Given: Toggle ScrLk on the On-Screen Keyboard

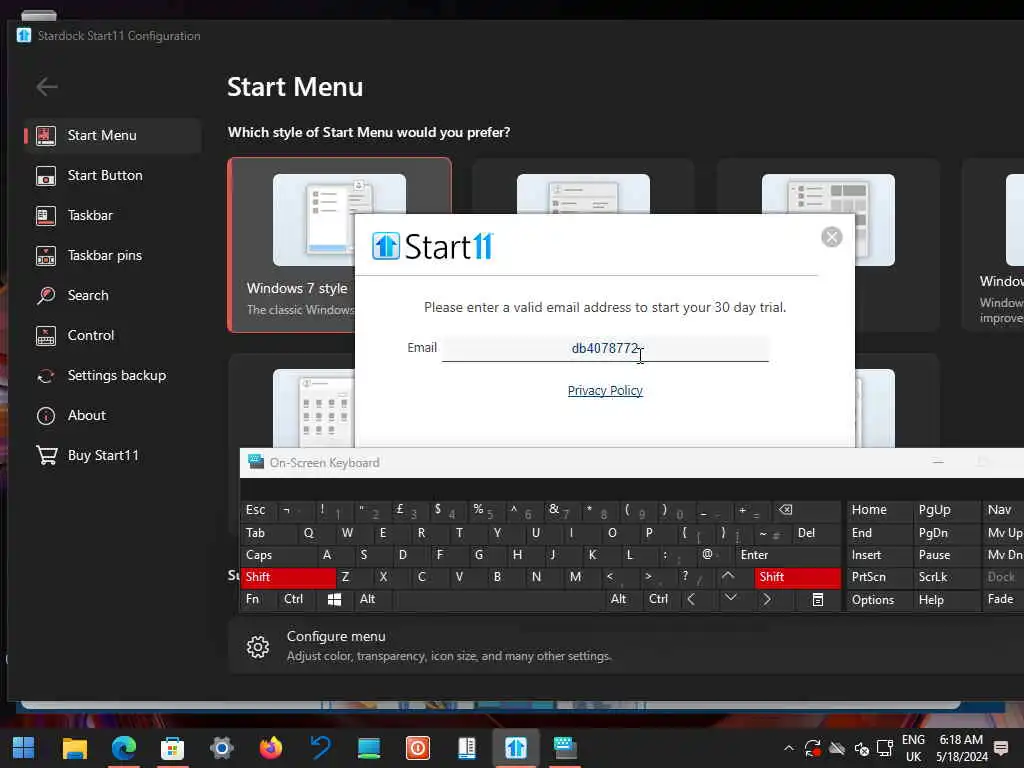Looking at the screenshot, I should [x=946, y=577].
